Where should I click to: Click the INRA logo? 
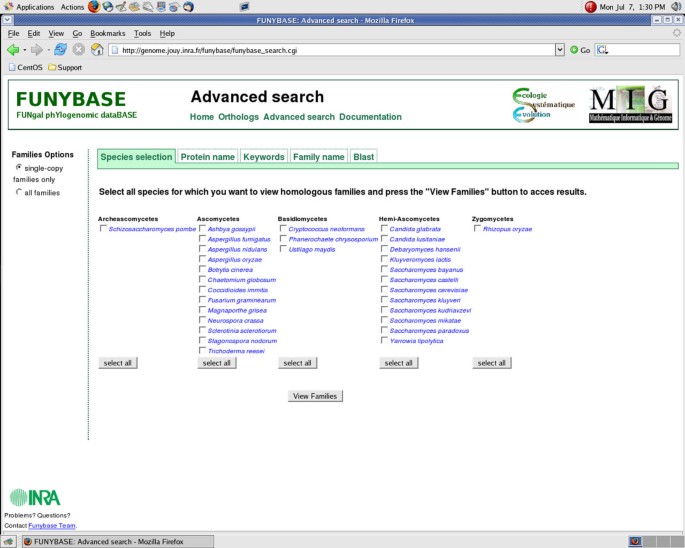click(x=35, y=497)
